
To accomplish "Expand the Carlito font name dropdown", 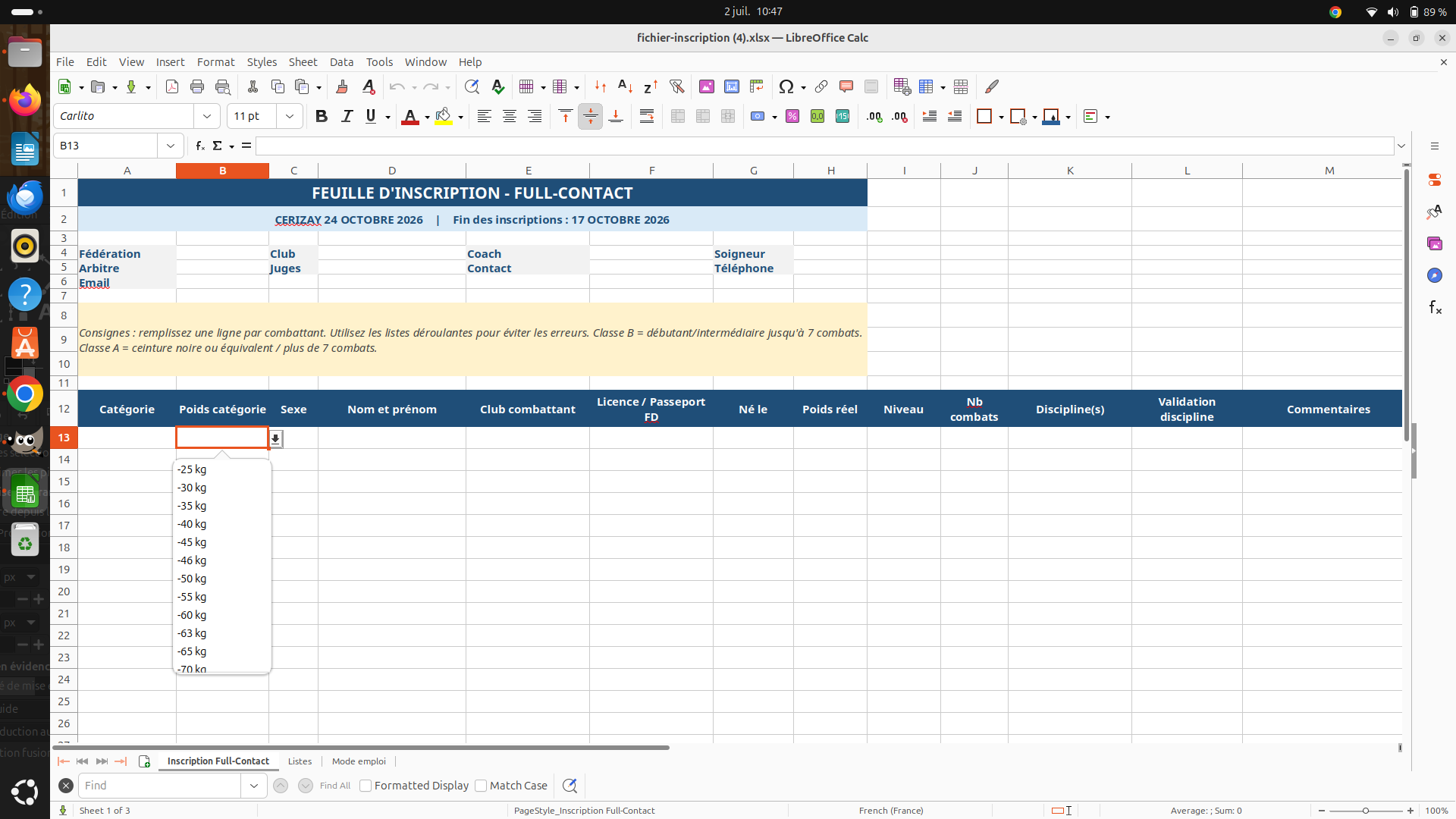I will coord(206,116).
